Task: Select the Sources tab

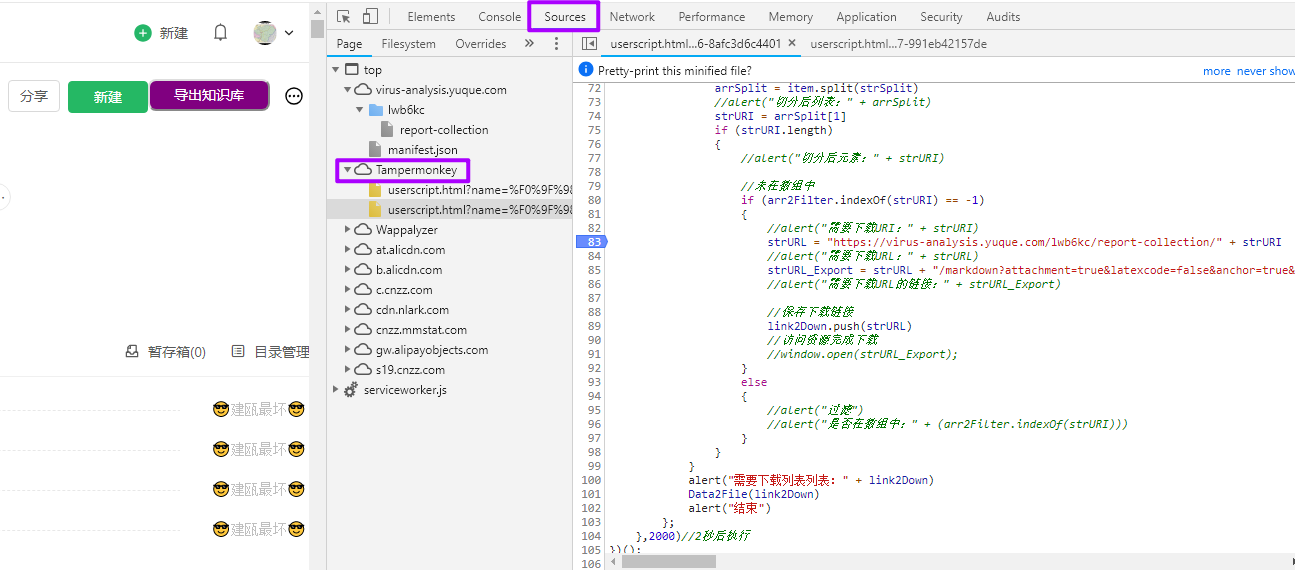Action: (x=565, y=17)
